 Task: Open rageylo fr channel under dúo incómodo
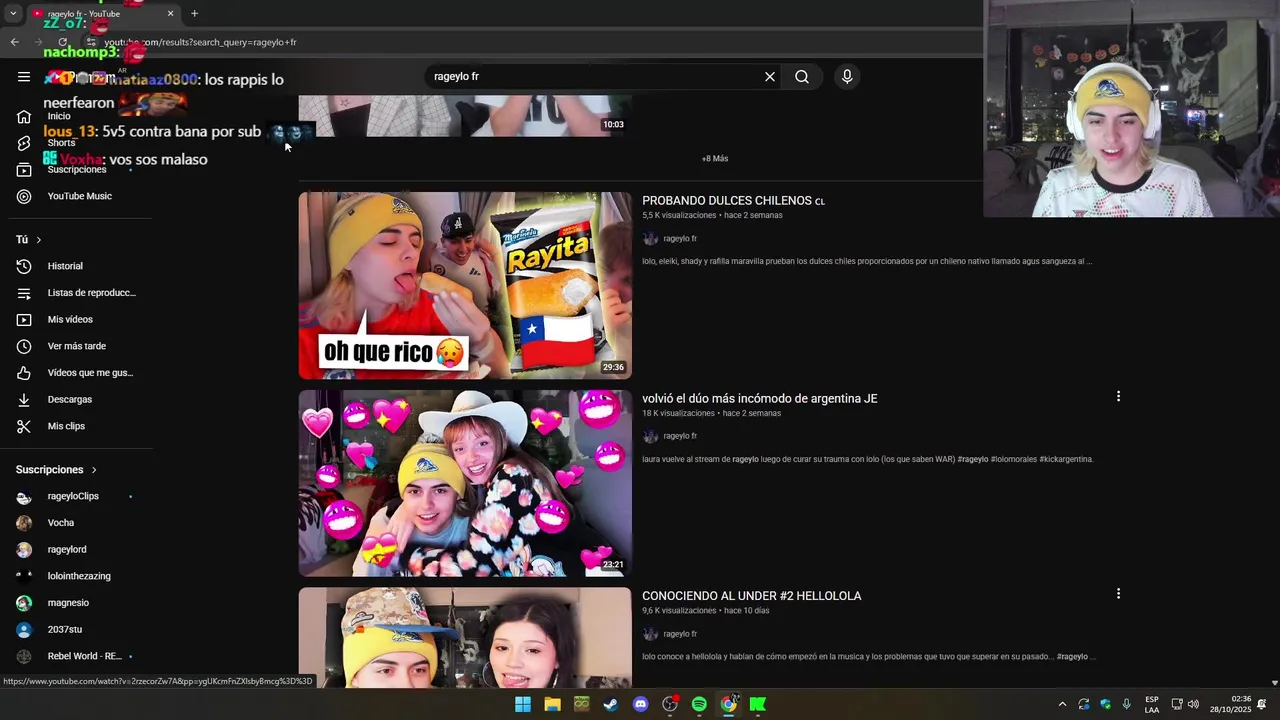click(680, 436)
